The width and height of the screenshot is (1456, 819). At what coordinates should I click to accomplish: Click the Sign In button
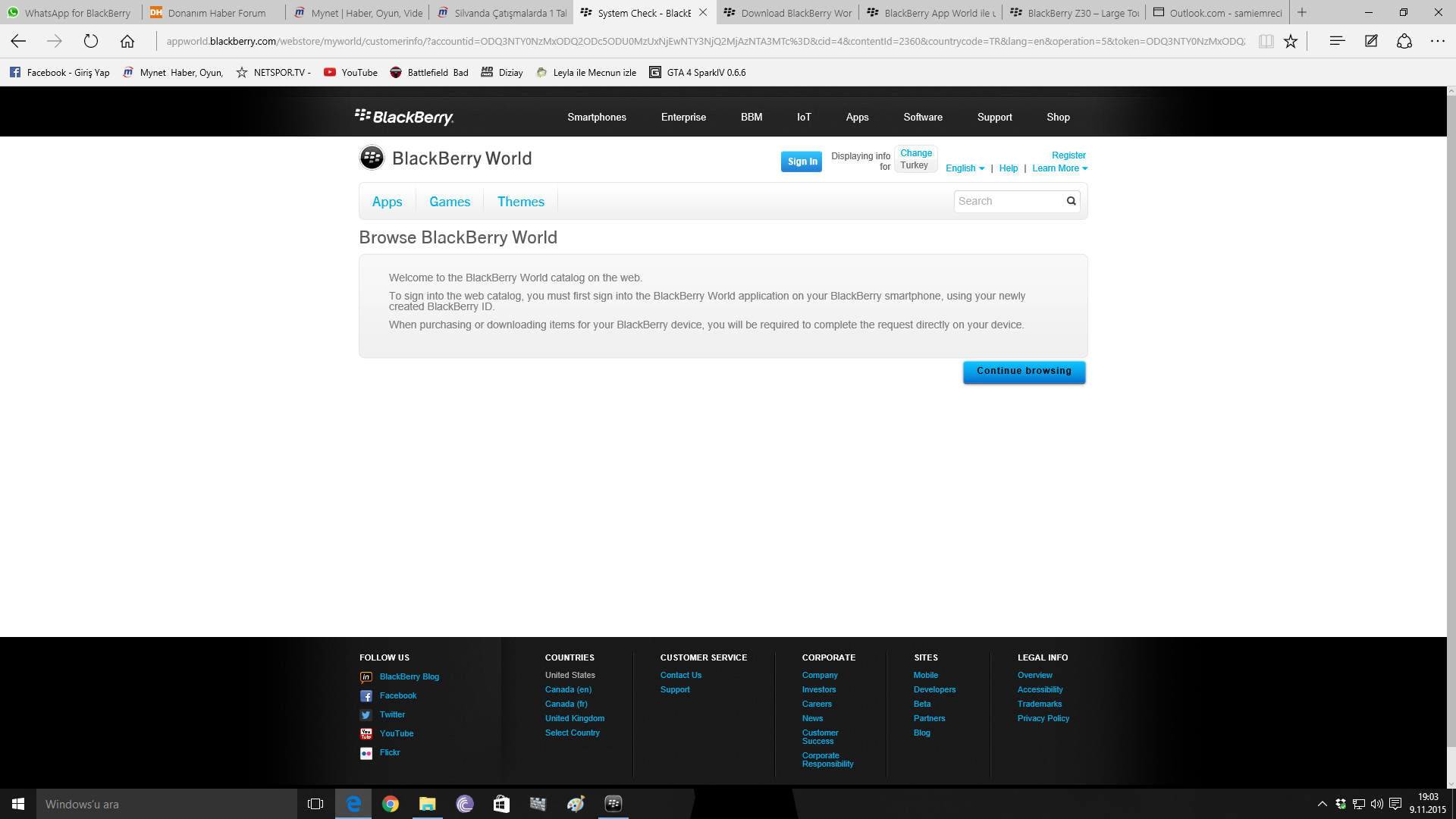(802, 162)
